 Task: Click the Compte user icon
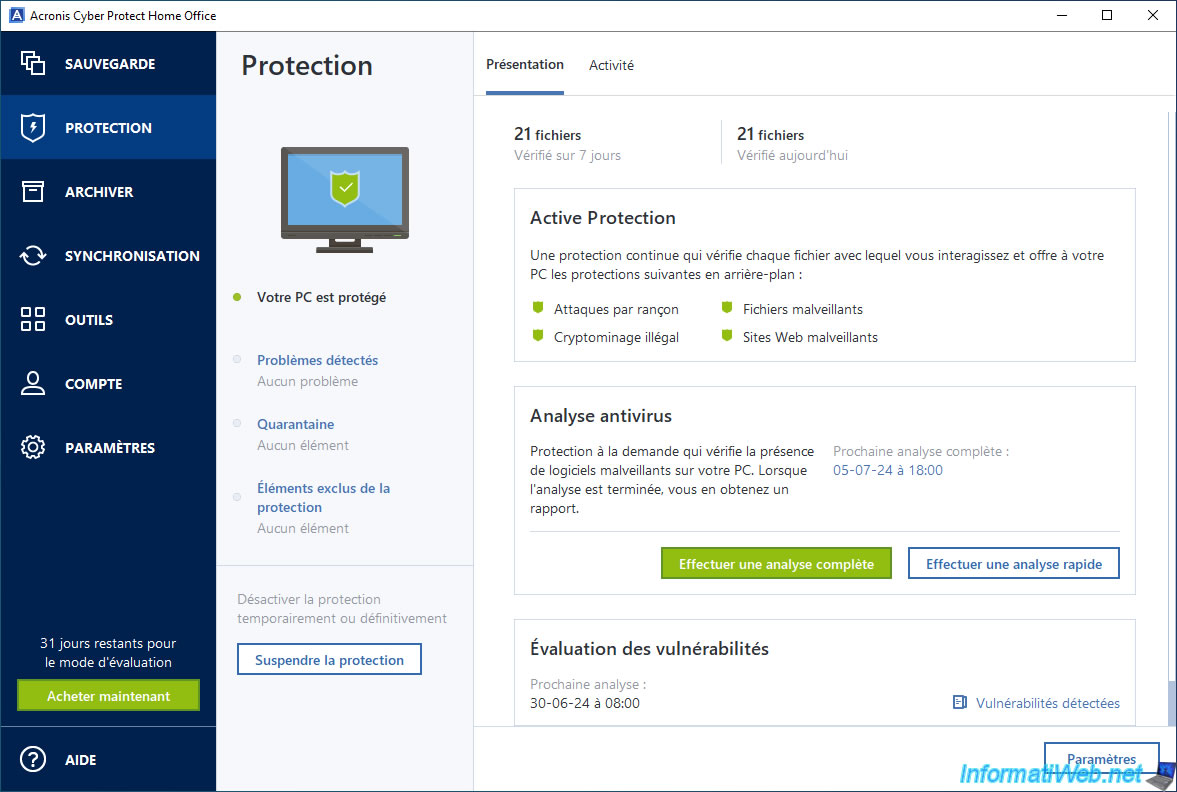[x=33, y=383]
